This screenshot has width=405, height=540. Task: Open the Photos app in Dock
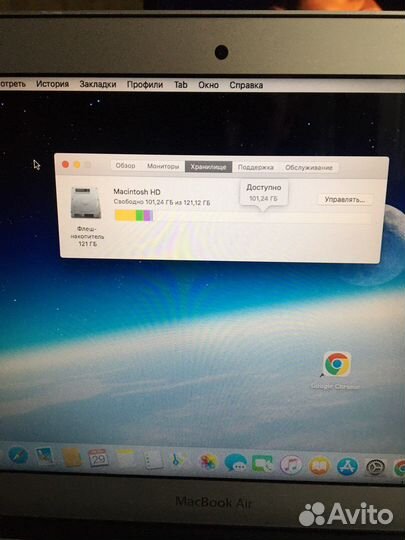[x=208, y=462]
